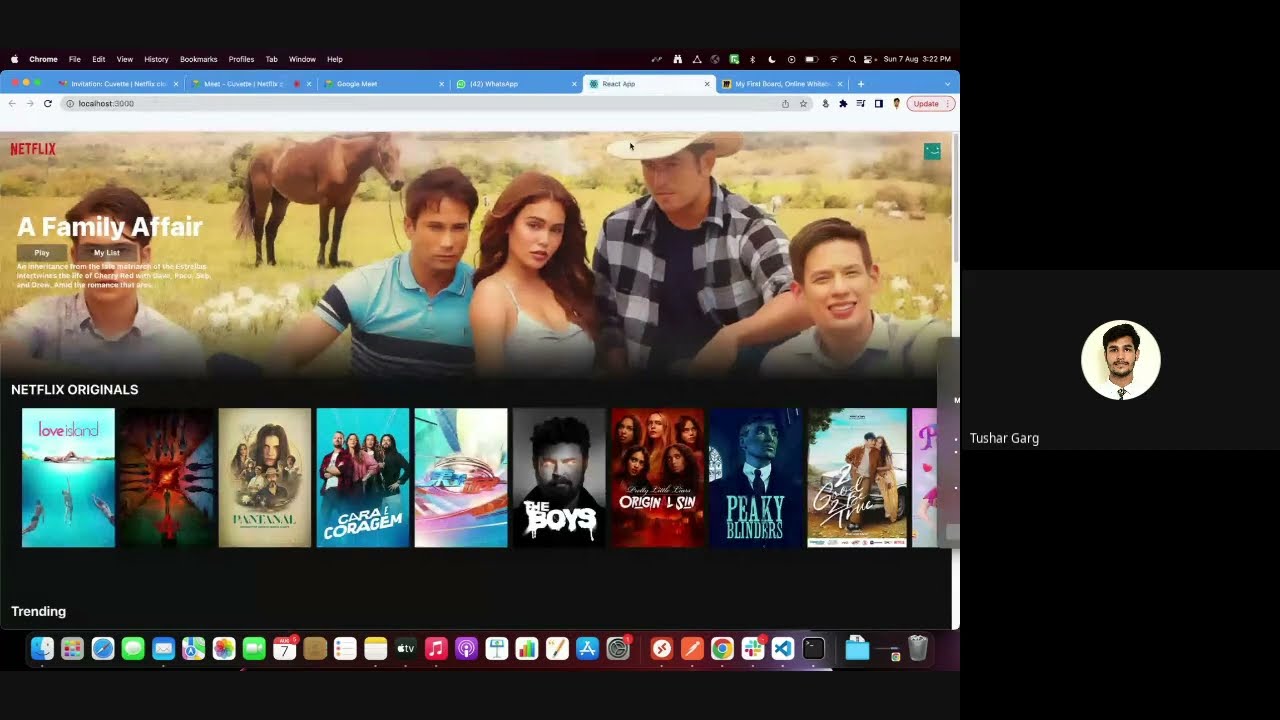The width and height of the screenshot is (1280, 720).
Task: Open Maps in the Dock
Action: tap(194, 649)
